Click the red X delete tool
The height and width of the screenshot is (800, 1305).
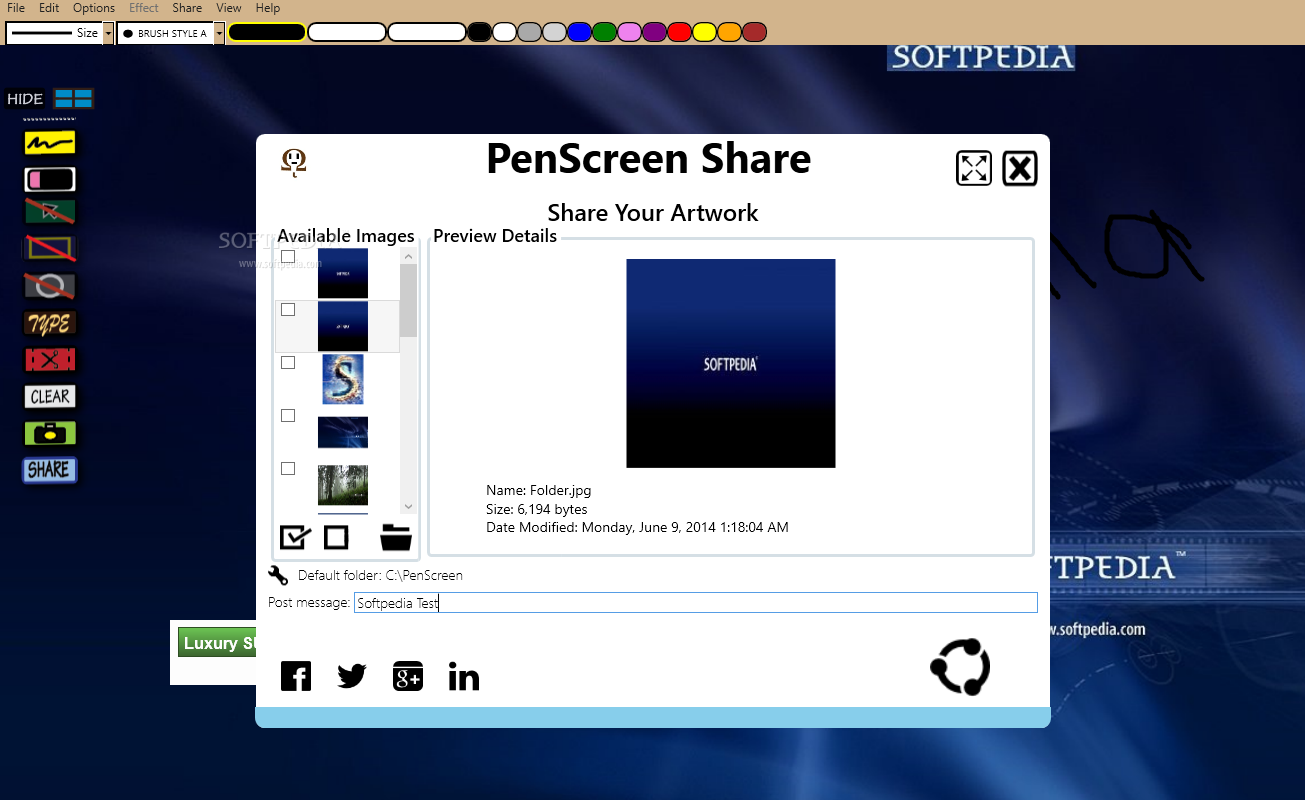pos(50,360)
